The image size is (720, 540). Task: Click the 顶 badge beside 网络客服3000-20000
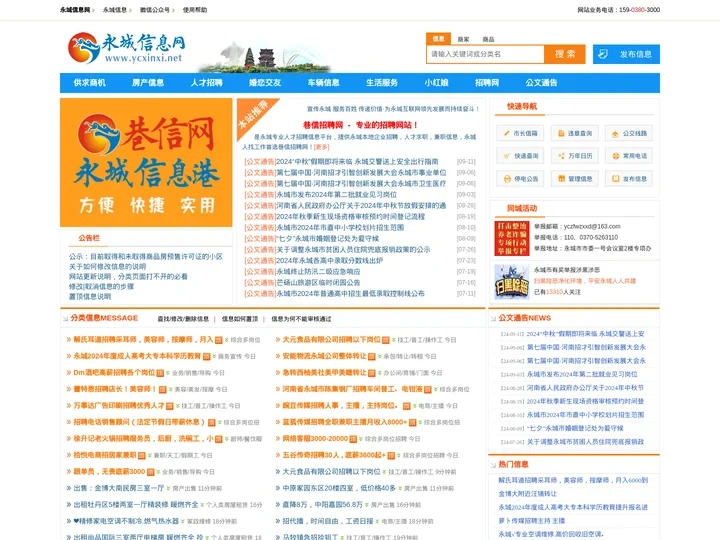coord(353,439)
